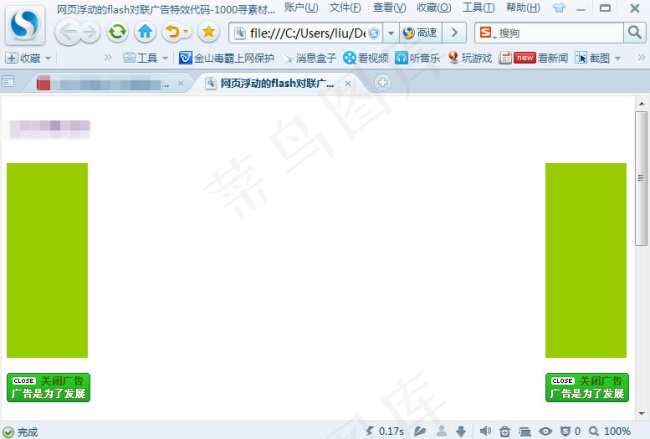The width and height of the screenshot is (650, 439).
Task: Click the vertical scrollbar thumb
Action: [x=641, y=178]
